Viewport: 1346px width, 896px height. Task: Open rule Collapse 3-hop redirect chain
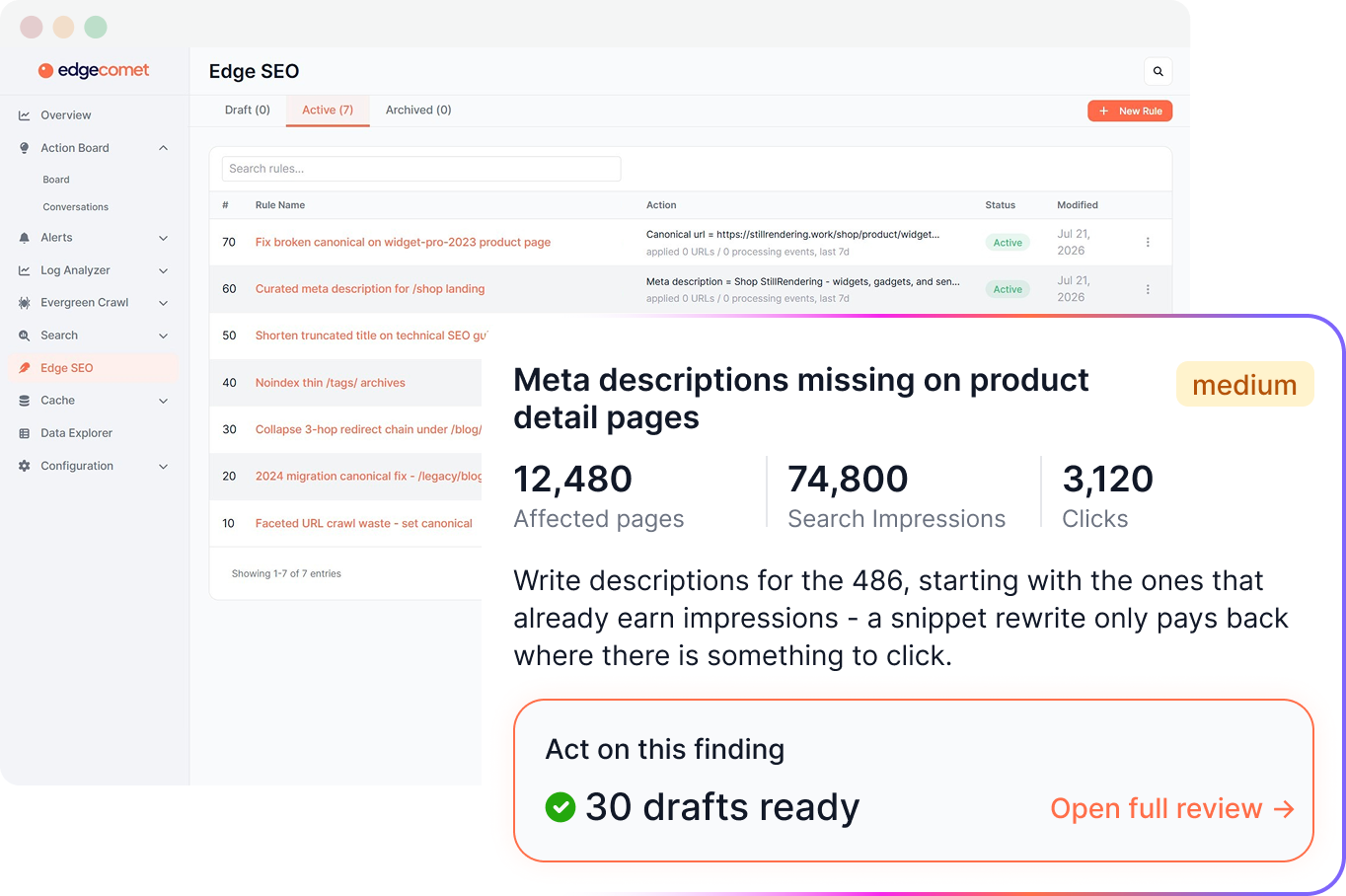coord(368,429)
